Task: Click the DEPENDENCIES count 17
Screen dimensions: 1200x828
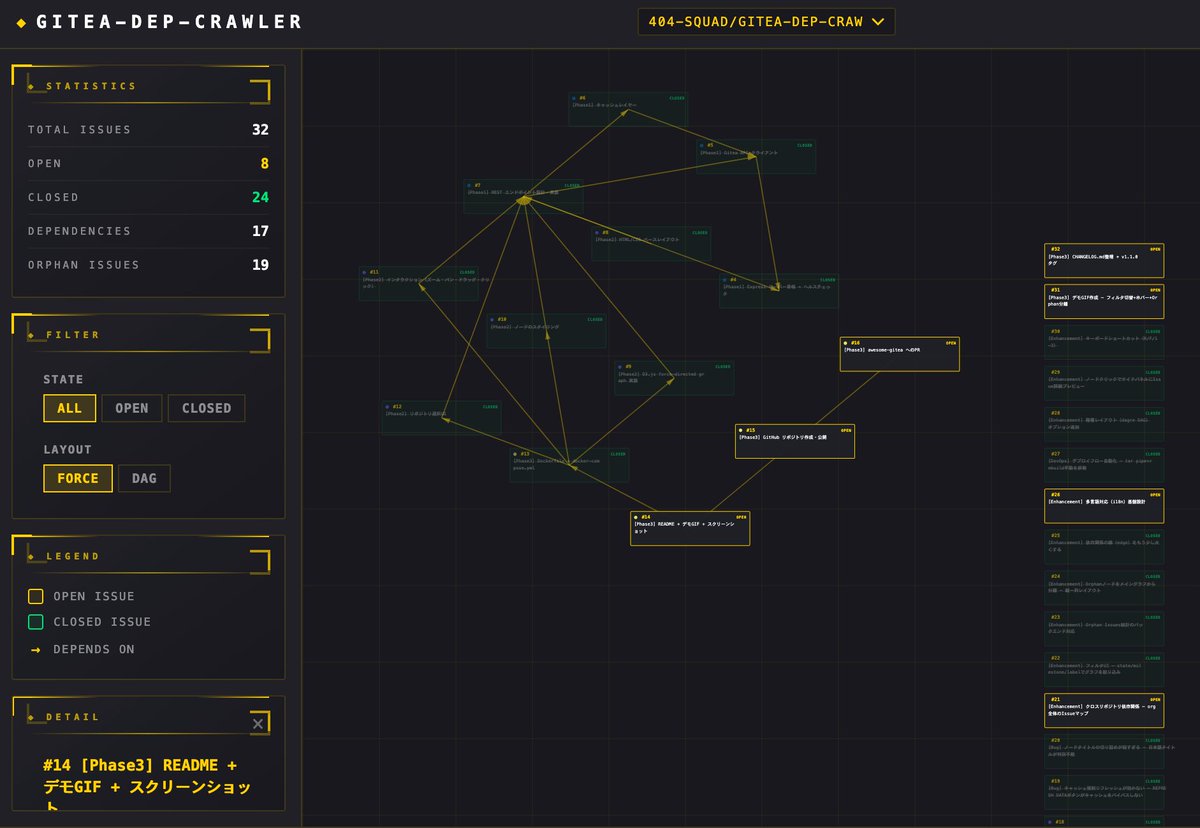Action: [x=260, y=232]
